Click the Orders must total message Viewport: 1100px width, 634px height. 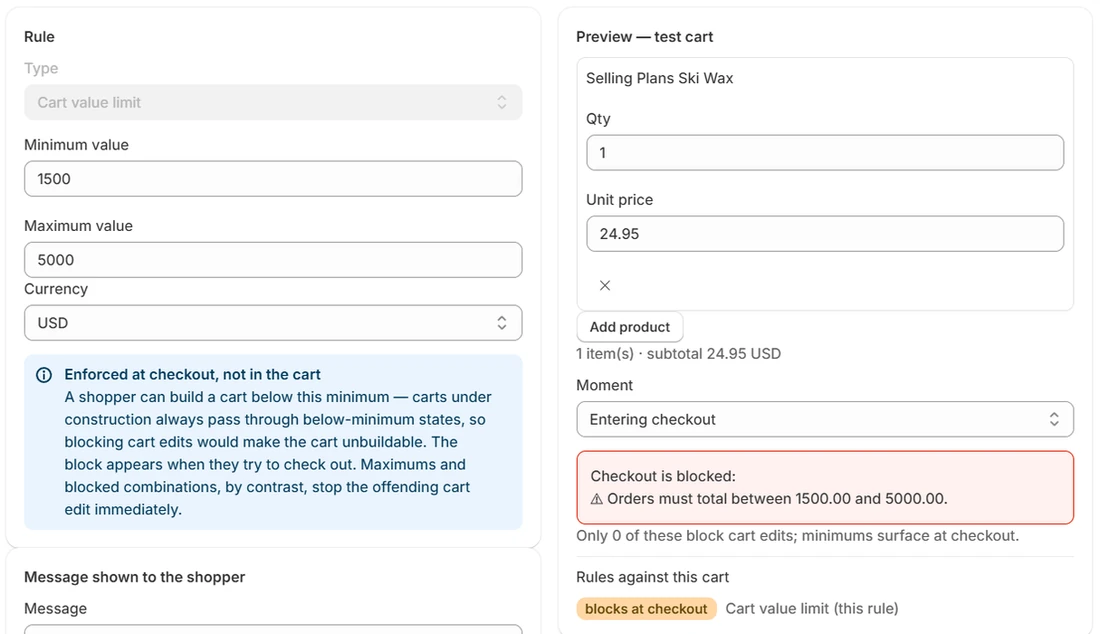777,499
